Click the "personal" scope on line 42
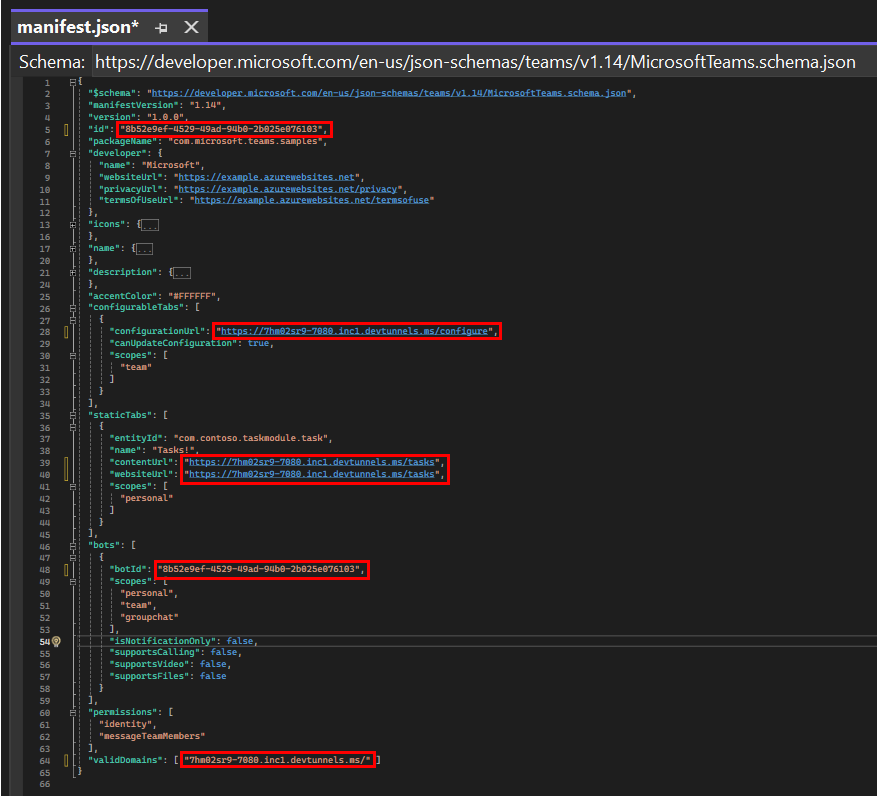The height and width of the screenshot is (796, 877). pyautogui.click(x=147, y=498)
